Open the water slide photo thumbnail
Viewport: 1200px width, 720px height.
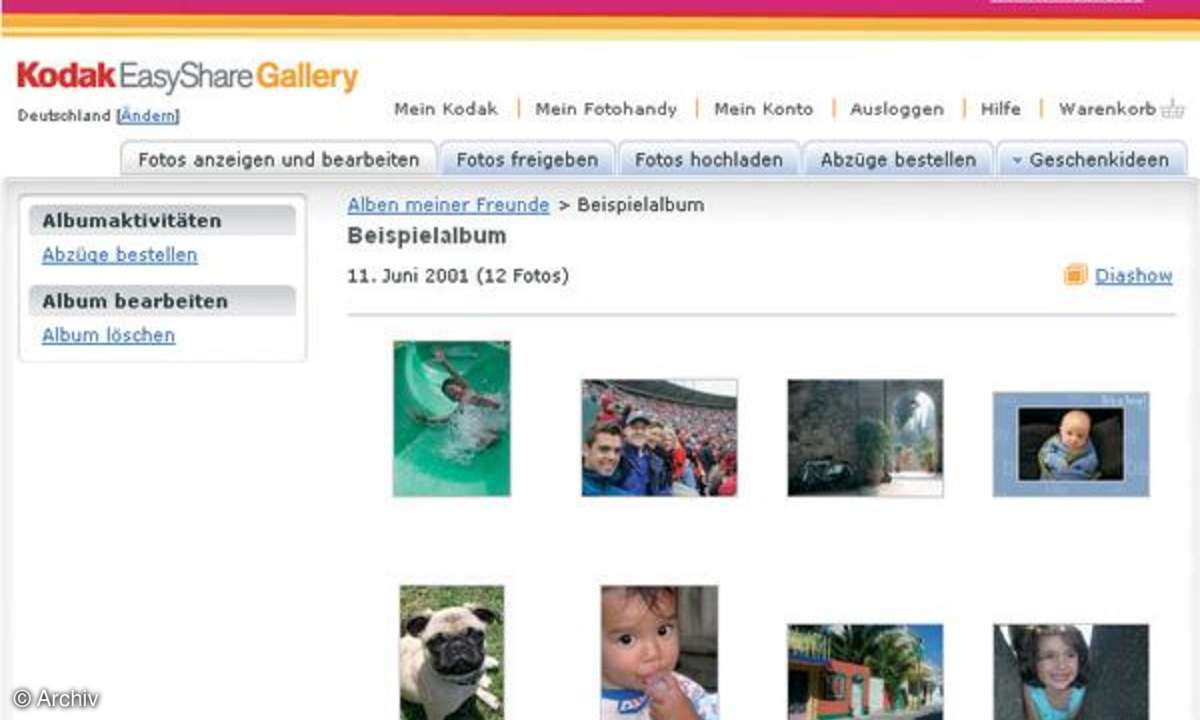451,419
